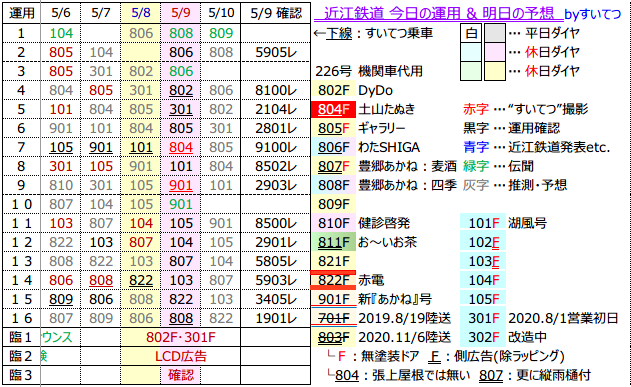Image resolution: width=631 pixels, height=387 pixels.
Task: Select the 821F cell in train list
Action: [x=334, y=261]
